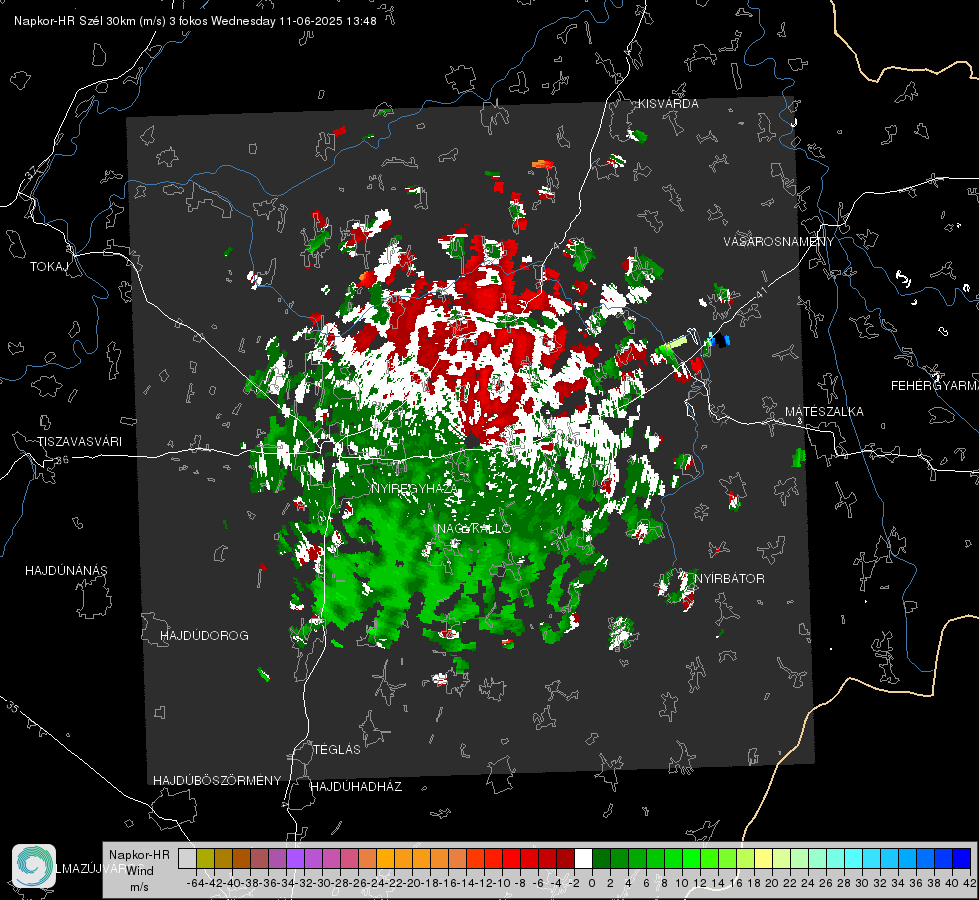The height and width of the screenshot is (900, 979).
Task: Select the HAJDÚDOROG label
Action: [204, 636]
